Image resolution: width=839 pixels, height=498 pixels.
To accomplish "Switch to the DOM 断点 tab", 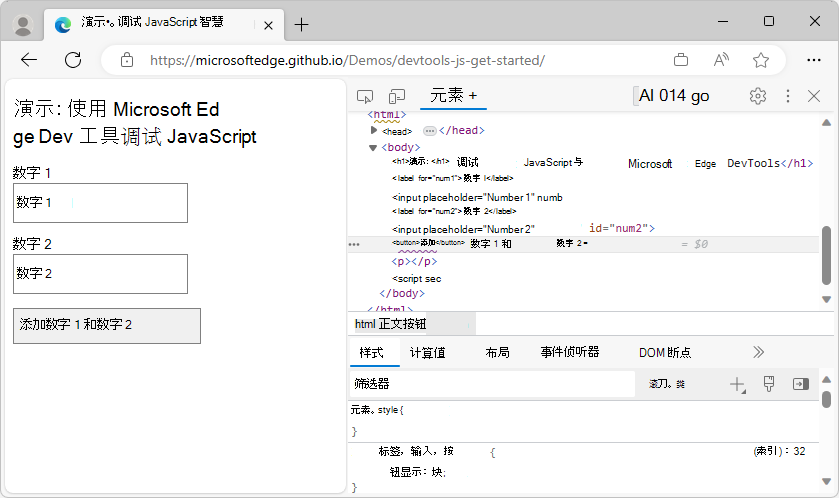I will (x=665, y=353).
